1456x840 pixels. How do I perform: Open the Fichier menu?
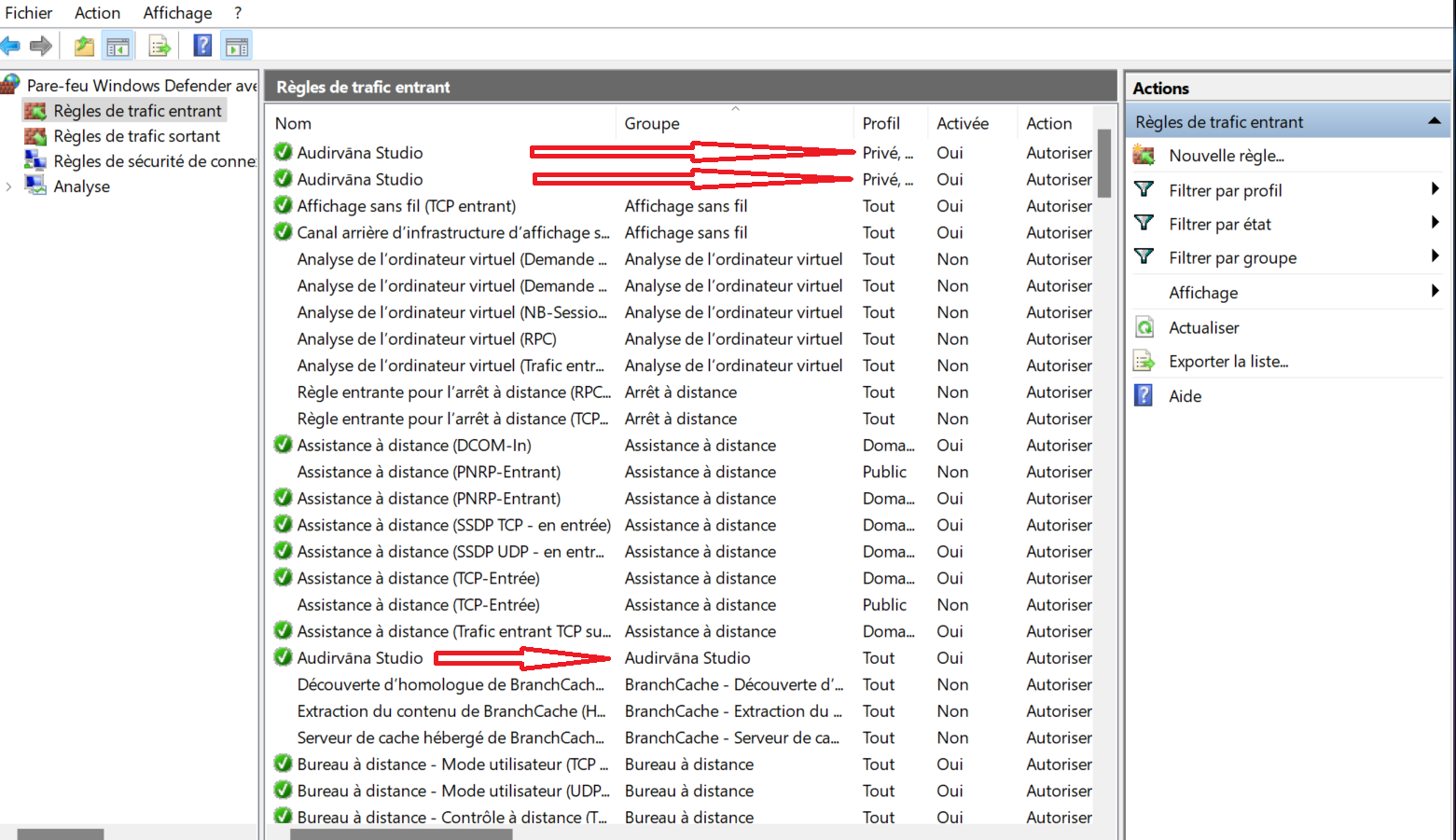pyautogui.click(x=29, y=13)
